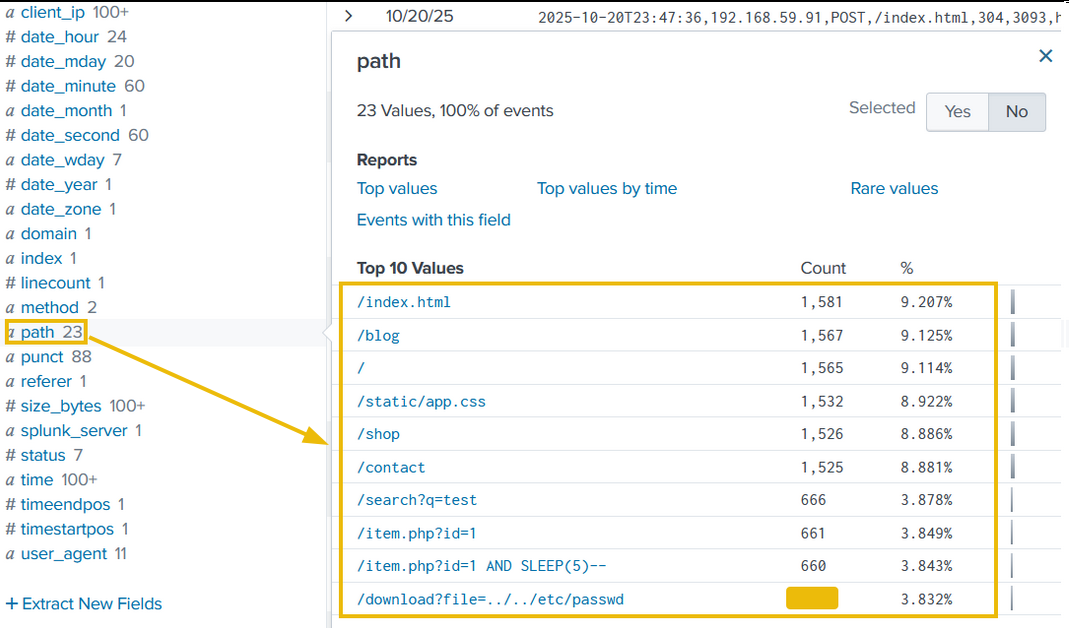The height and width of the screenshot is (628, 1069).
Task: Expand the 10/20/25 event row chevron
Action: click(348, 16)
